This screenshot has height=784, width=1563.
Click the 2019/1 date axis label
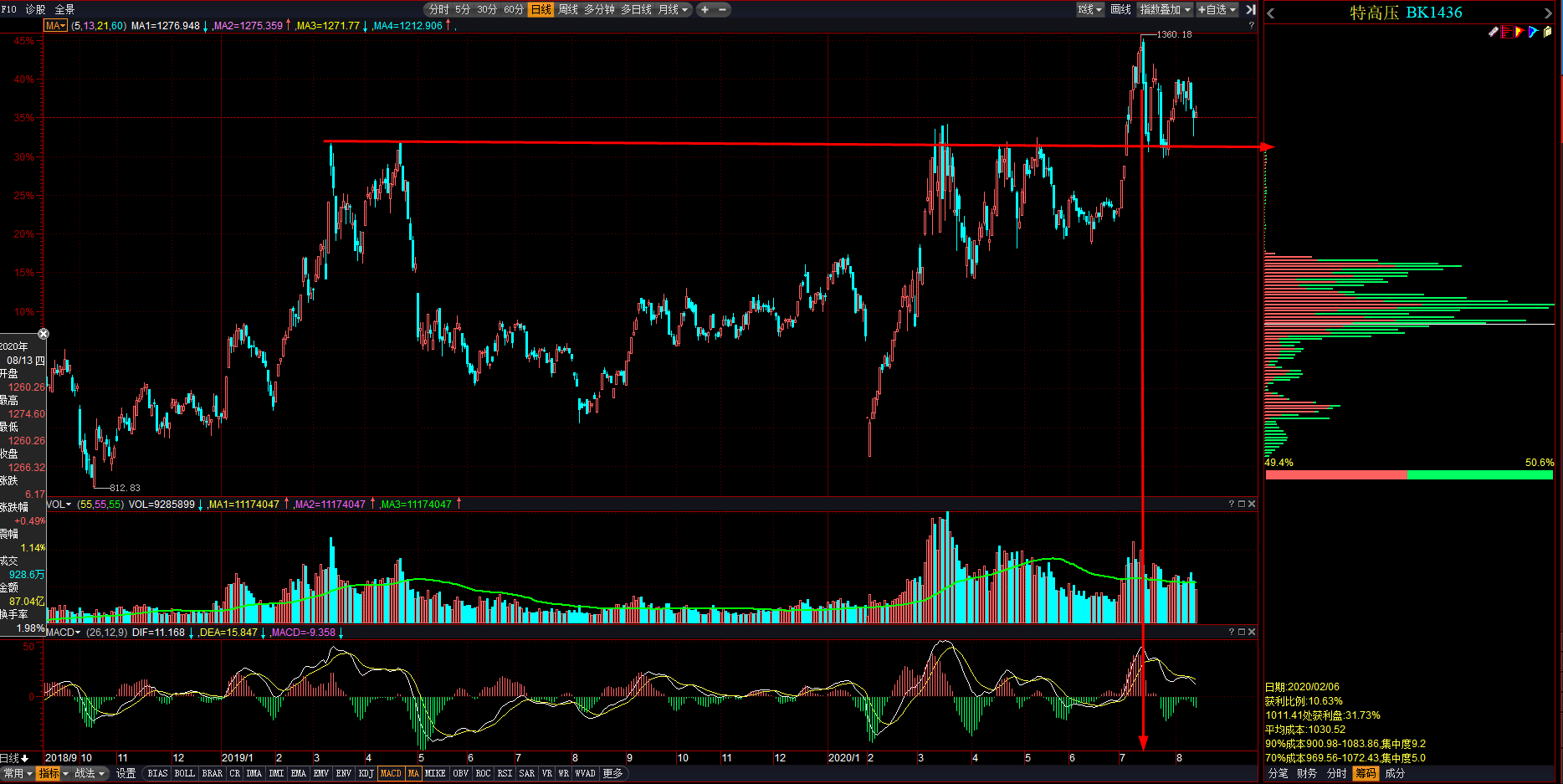(x=238, y=758)
